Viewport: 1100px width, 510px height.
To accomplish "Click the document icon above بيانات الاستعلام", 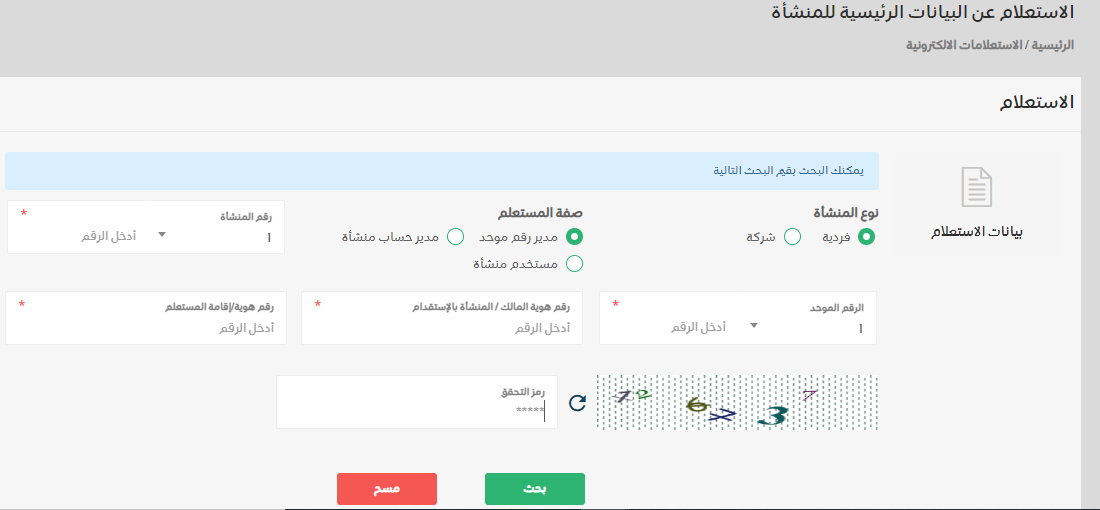I will coord(976,188).
